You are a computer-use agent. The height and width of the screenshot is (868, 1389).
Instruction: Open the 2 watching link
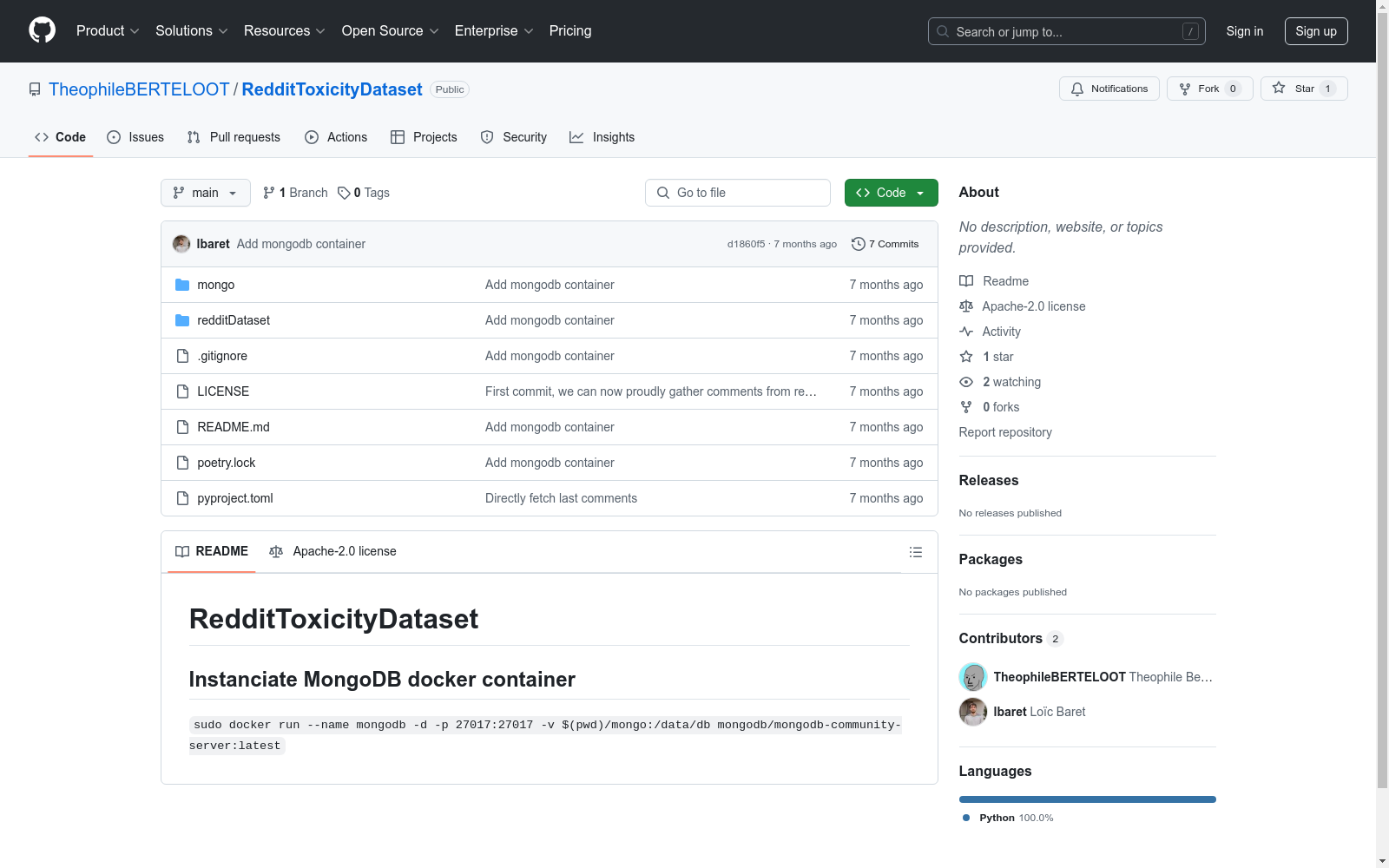[x=1000, y=382]
